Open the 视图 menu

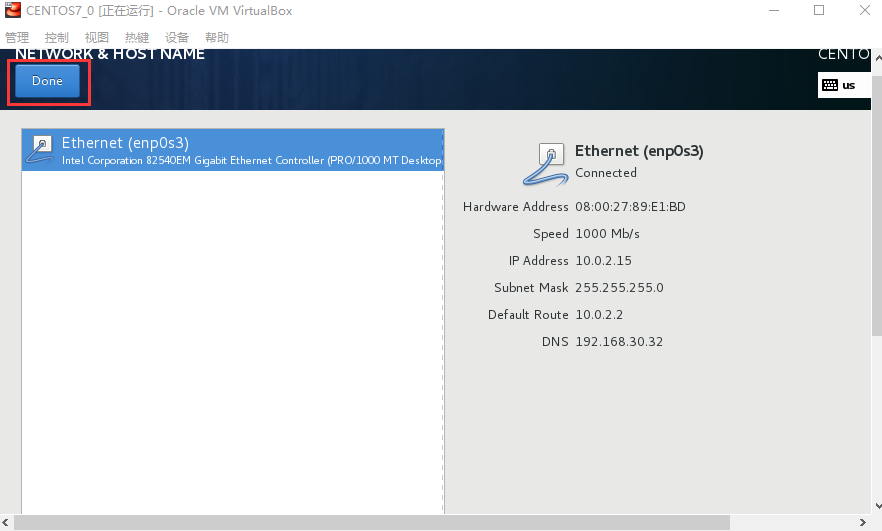point(97,38)
